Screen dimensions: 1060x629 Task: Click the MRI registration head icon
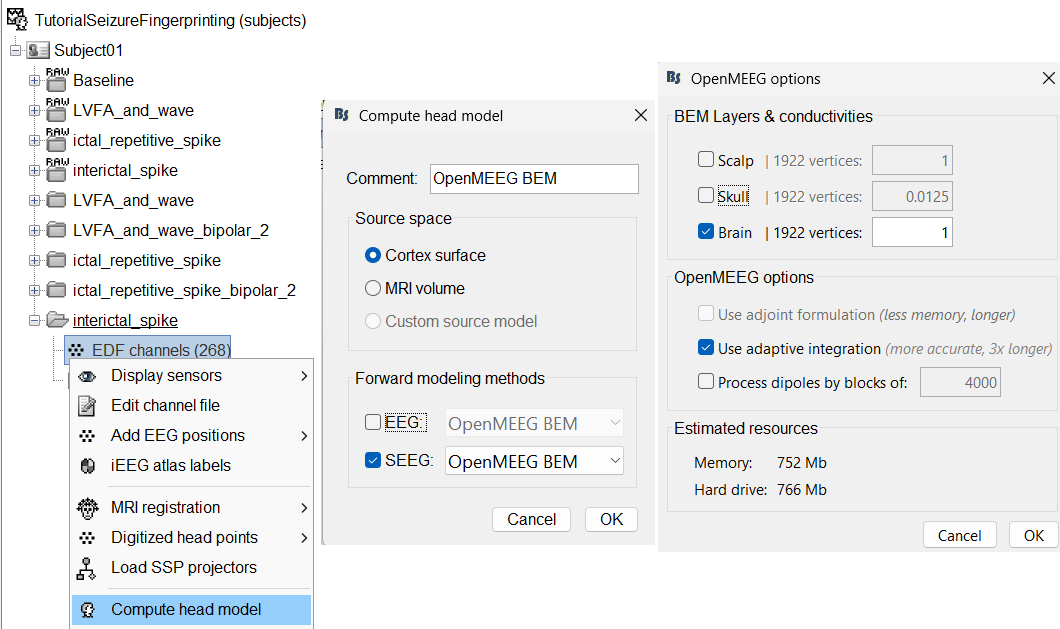click(x=88, y=508)
